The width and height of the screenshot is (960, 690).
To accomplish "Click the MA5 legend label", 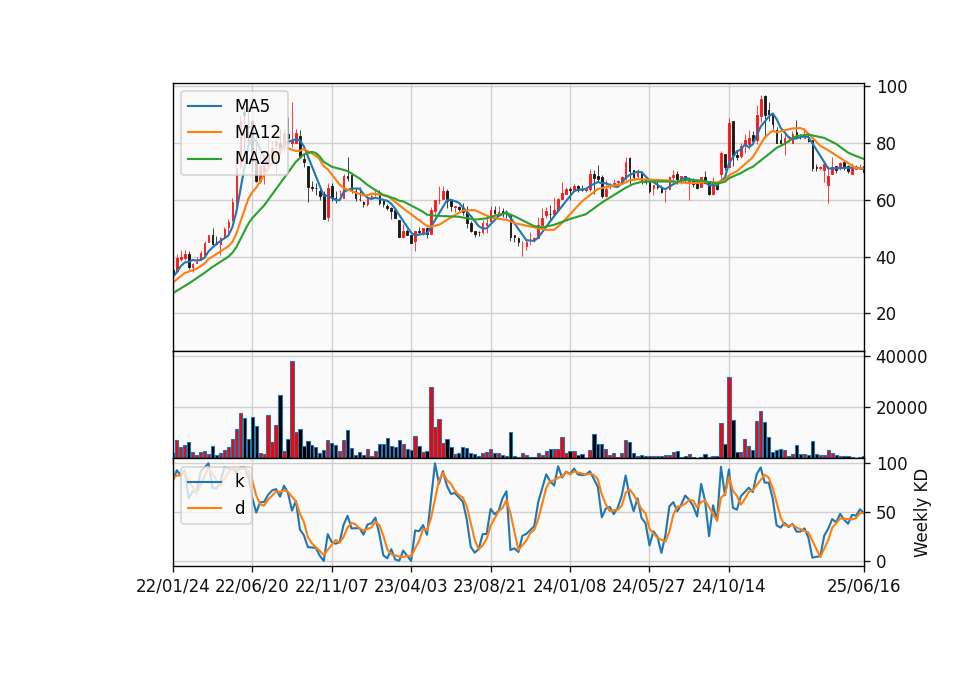I will tap(252, 106).
